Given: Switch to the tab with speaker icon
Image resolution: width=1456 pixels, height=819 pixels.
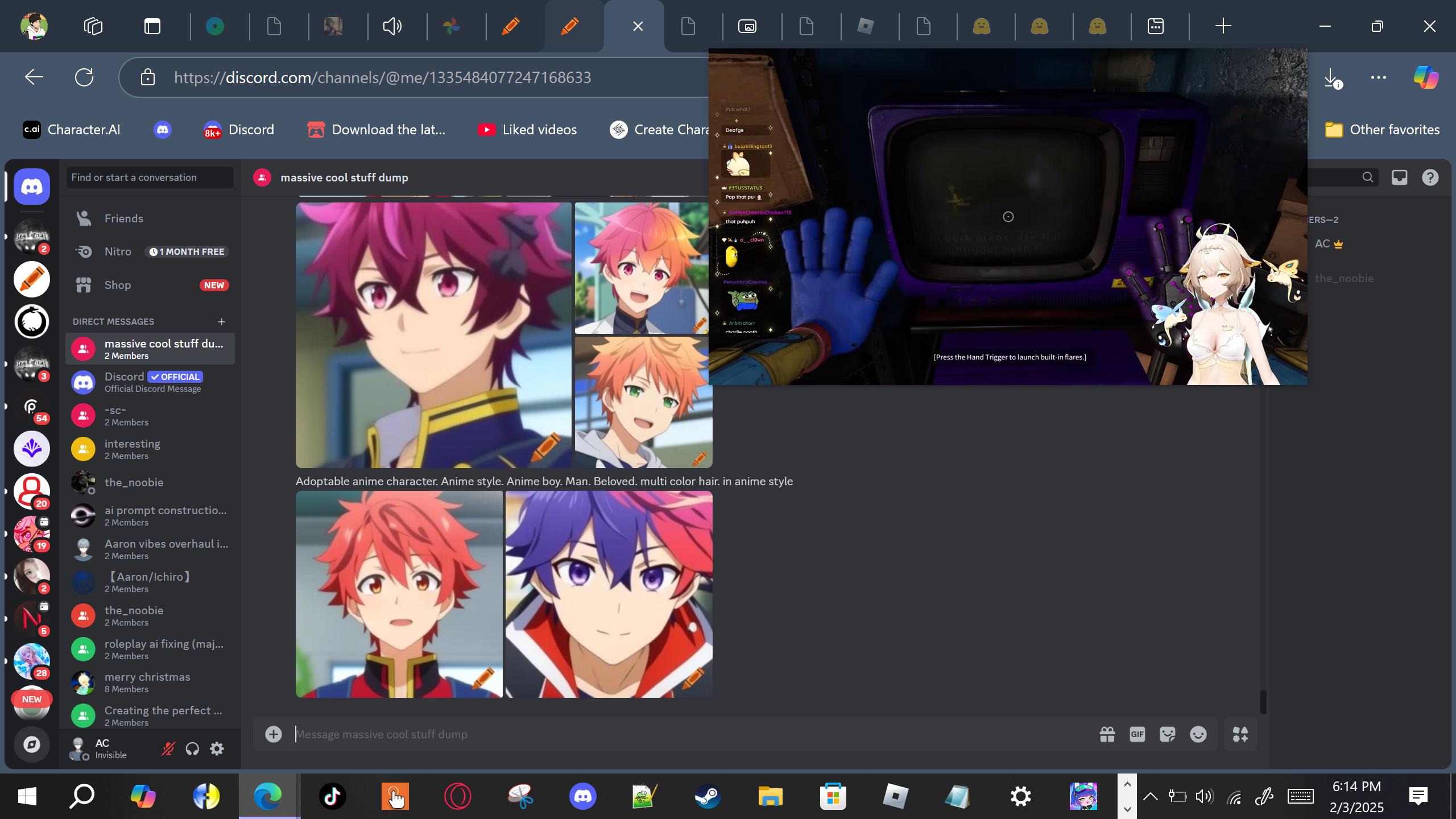Looking at the screenshot, I should (x=392, y=26).
